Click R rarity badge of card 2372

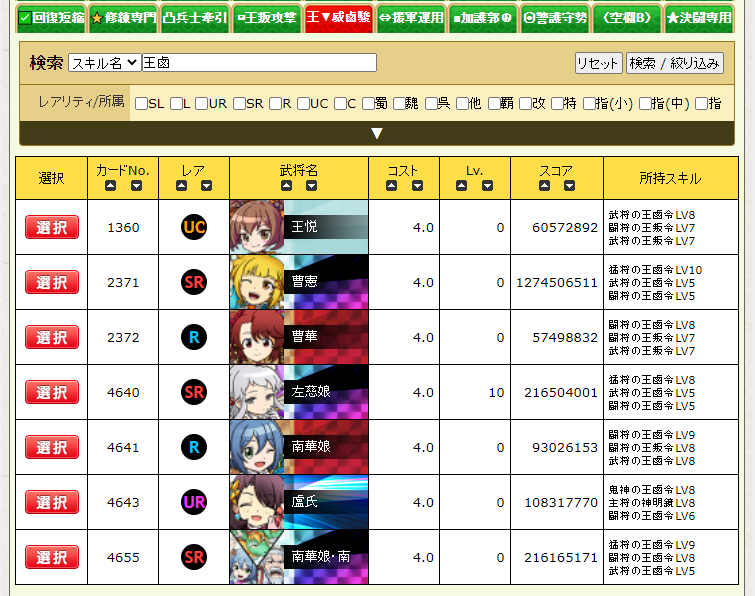pyautogui.click(x=194, y=337)
